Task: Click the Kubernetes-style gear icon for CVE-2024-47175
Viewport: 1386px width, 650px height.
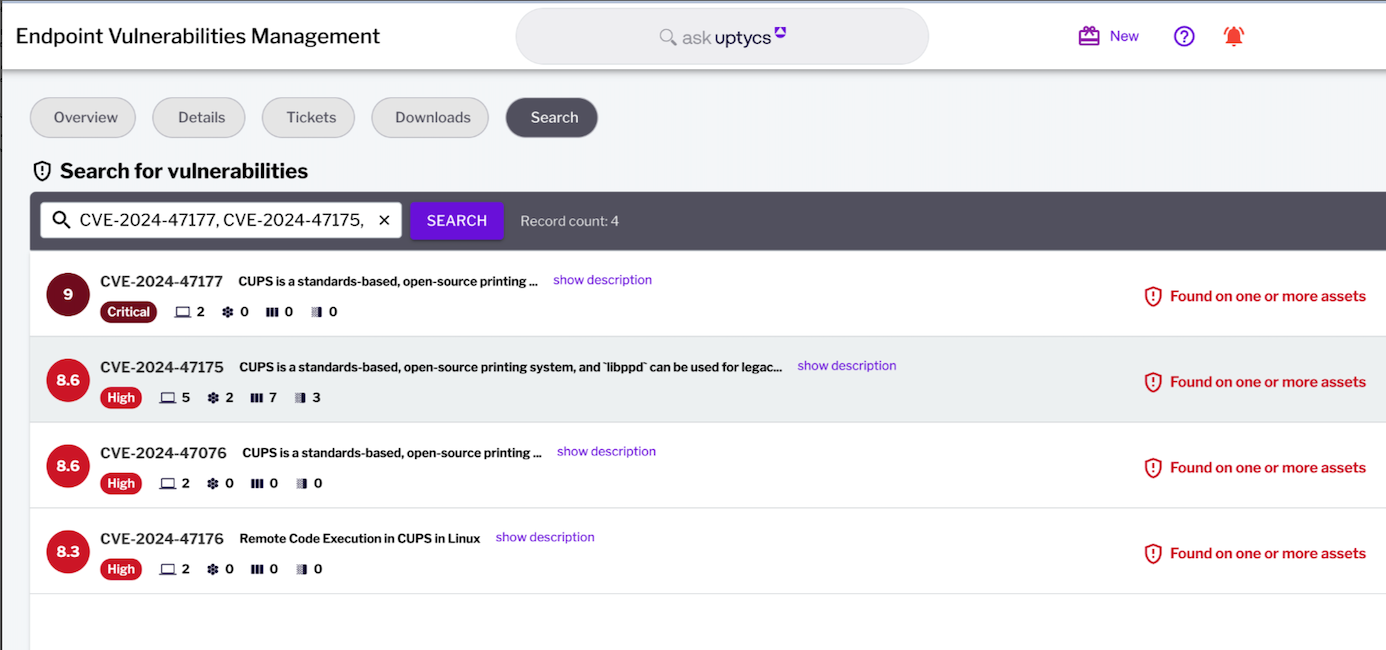Action: pos(213,398)
